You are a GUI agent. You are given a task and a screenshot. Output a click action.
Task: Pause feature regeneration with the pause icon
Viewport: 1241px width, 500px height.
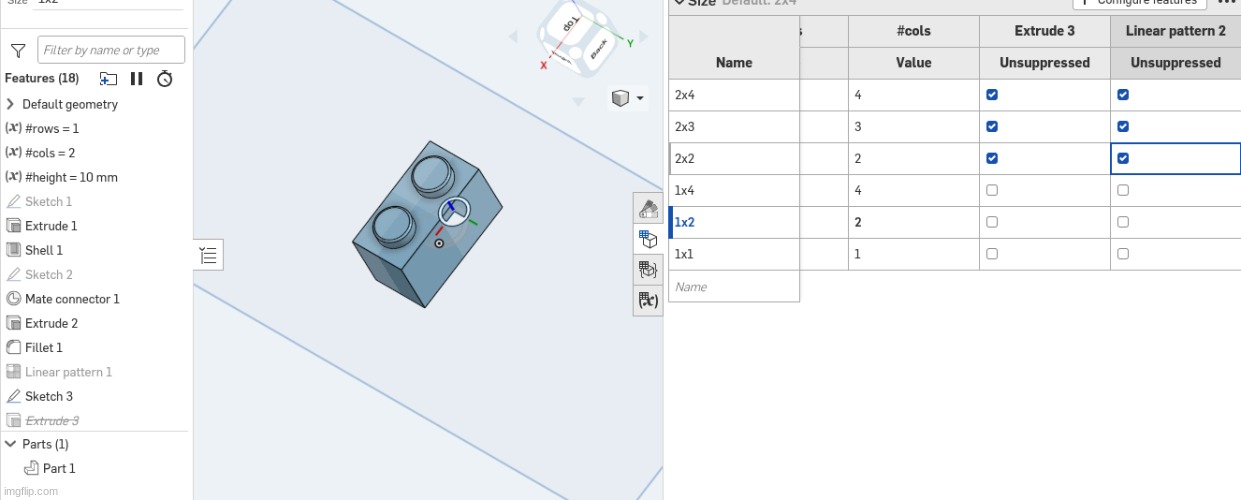pos(137,79)
